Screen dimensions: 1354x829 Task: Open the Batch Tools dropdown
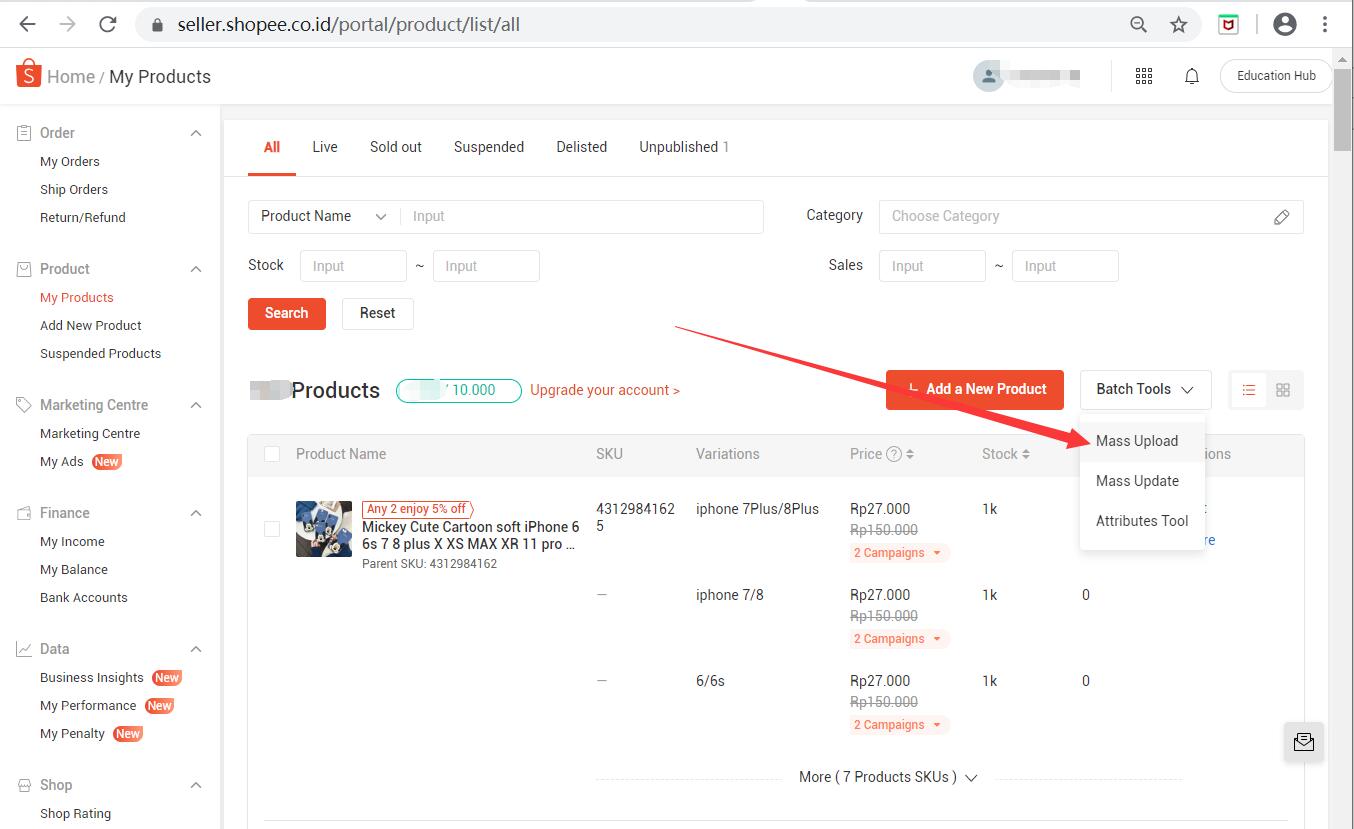click(1145, 390)
